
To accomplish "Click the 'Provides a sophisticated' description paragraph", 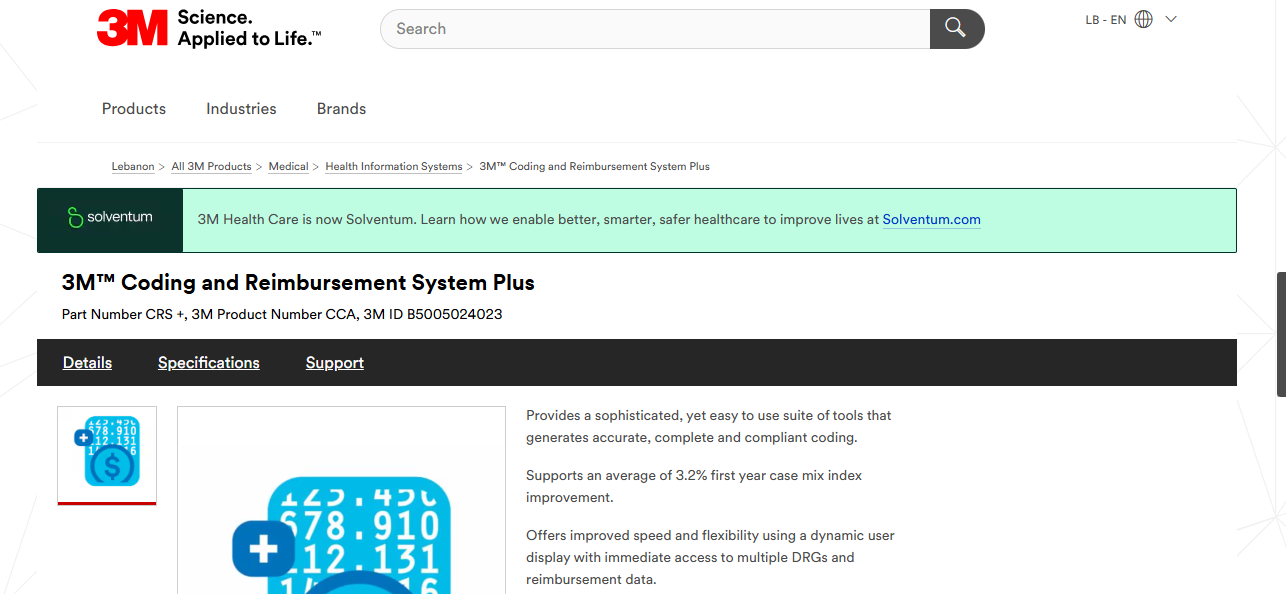I will 709,426.
